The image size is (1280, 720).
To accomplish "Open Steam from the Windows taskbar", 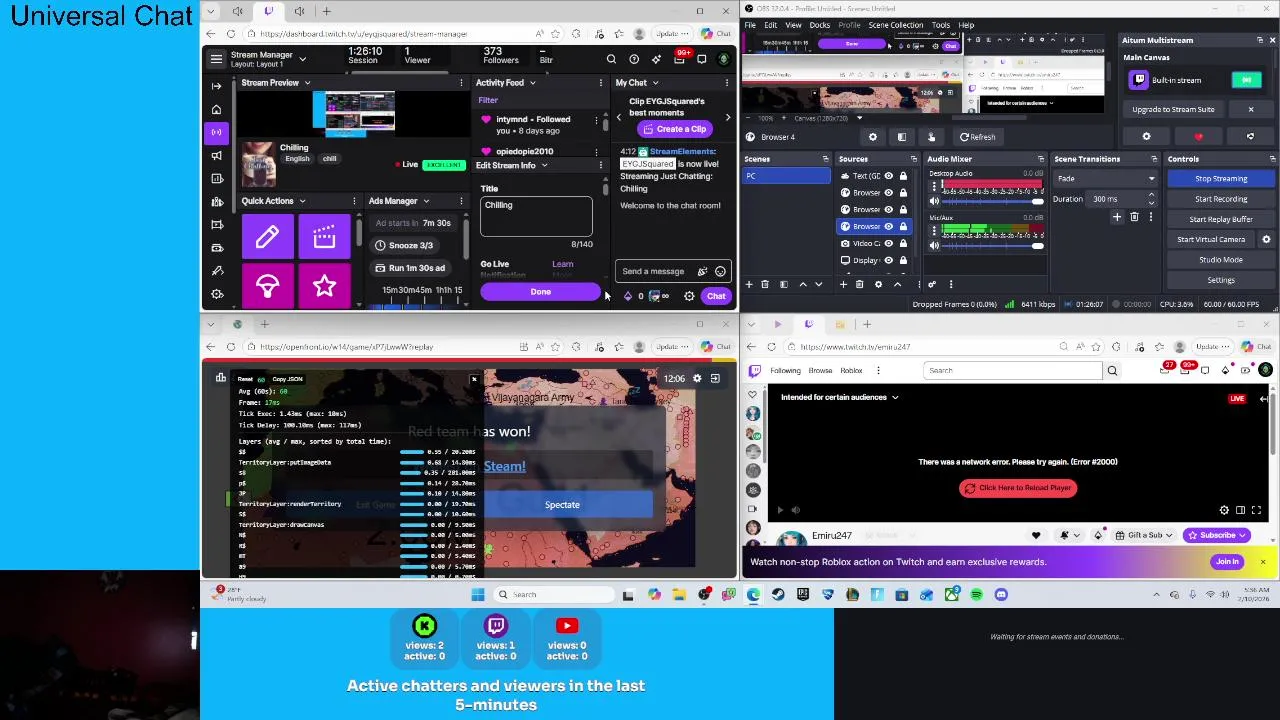I will pos(778,595).
